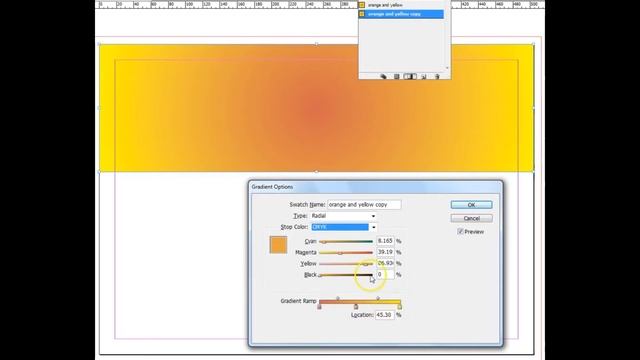The image size is (640, 360).
Task: Click the New Swatch icon
Action: click(424, 76)
